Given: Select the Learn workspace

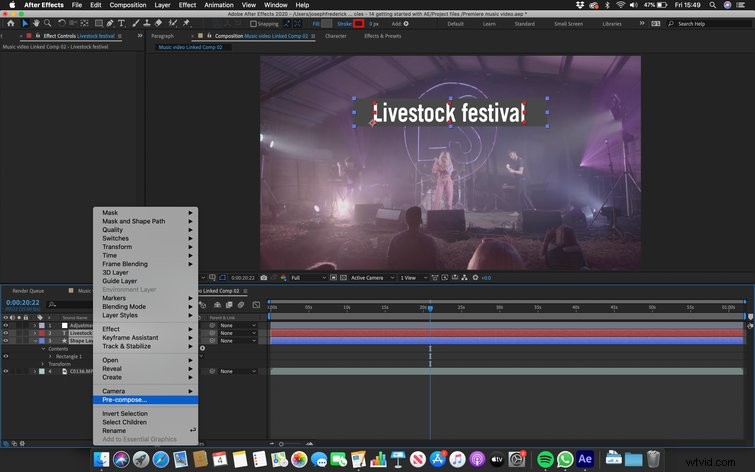Looking at the screenshot, I should click(x=489, y=24).
